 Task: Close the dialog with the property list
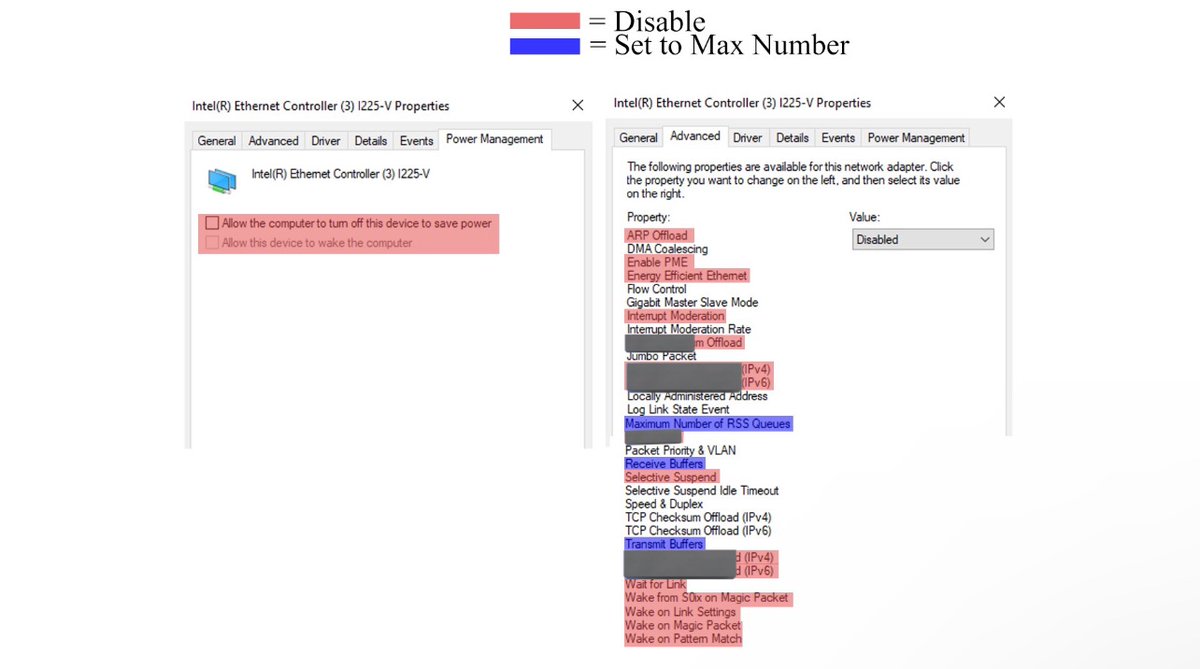point(999,102)
